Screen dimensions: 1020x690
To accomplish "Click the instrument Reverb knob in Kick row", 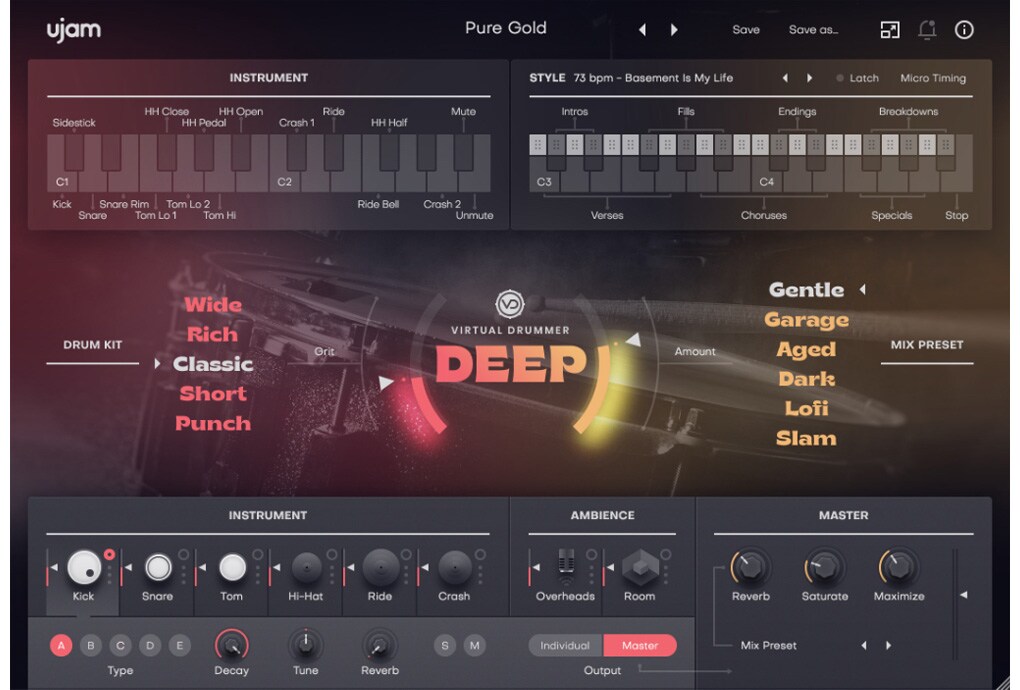I will click(380, 645).
